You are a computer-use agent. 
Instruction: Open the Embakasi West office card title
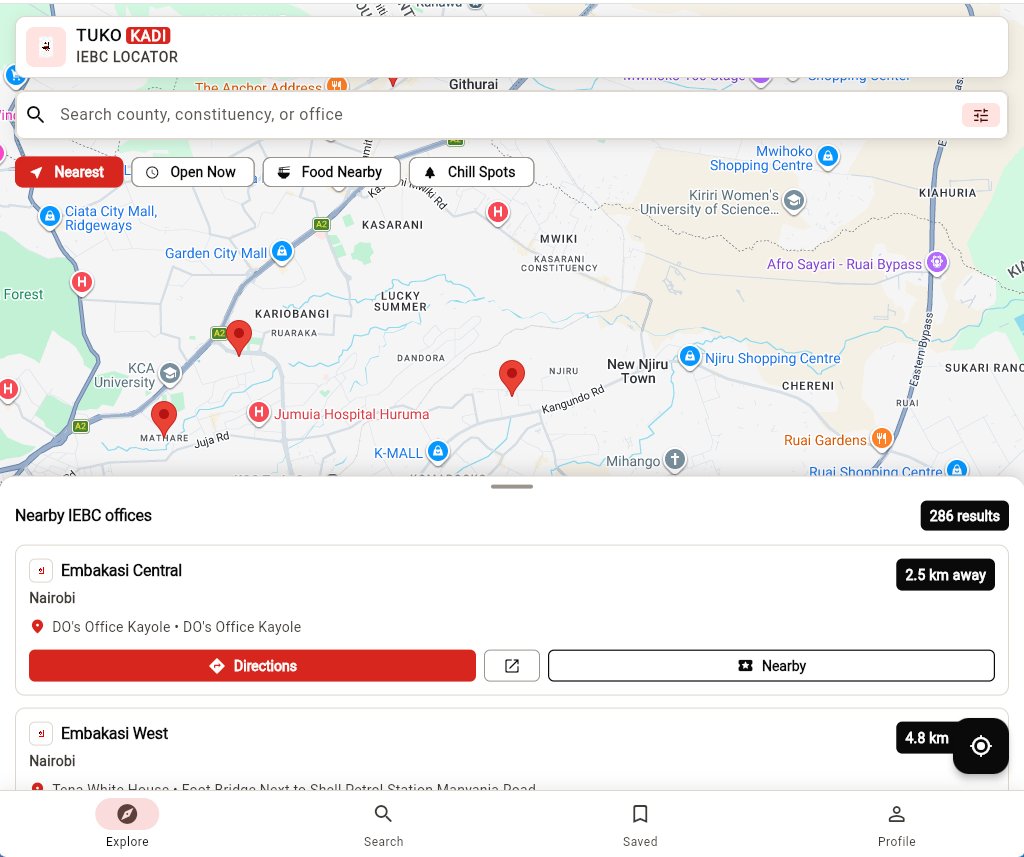114,734
